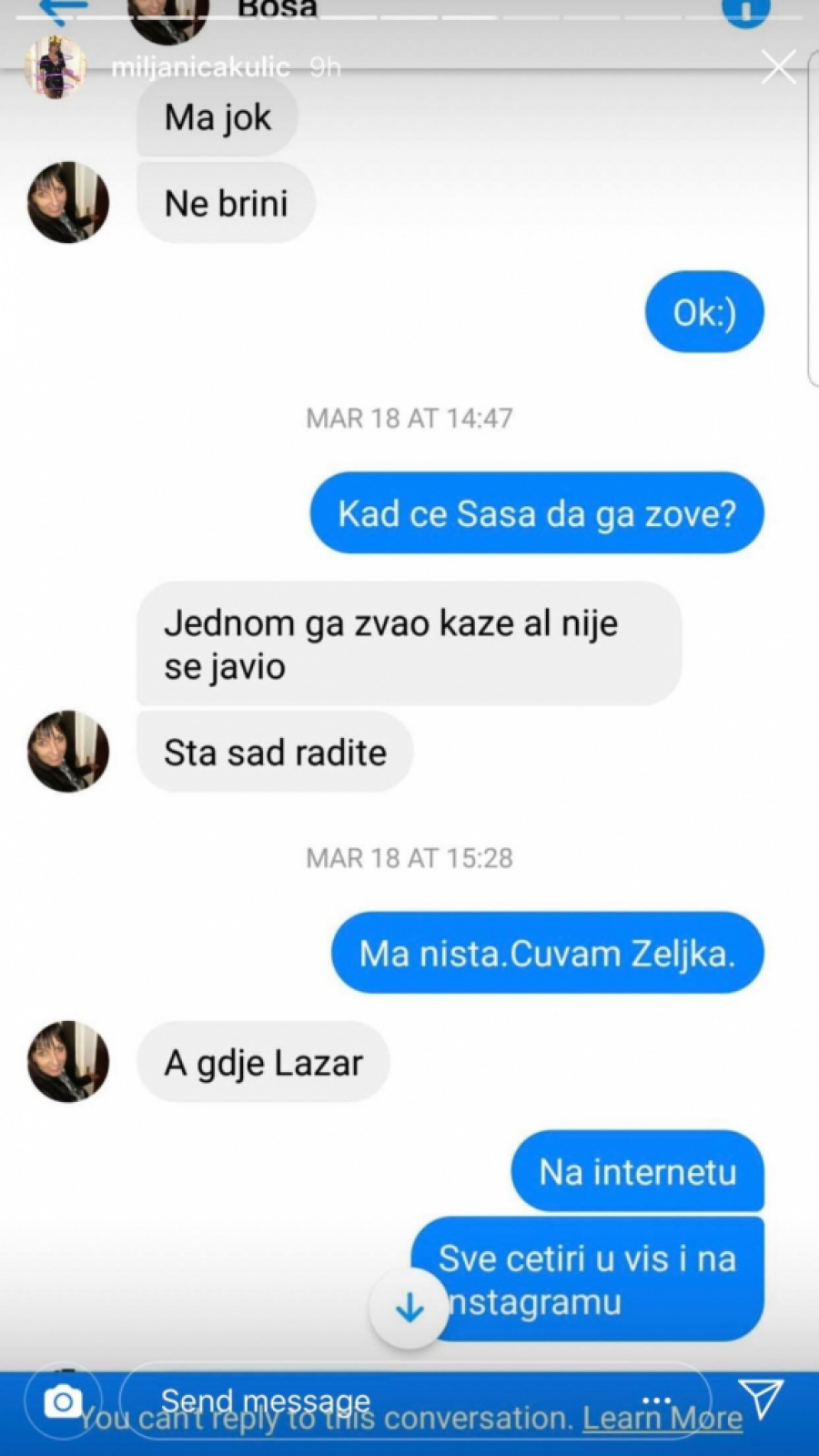Tap the avatar beside A gdje Lazar
Viewport: 819px width, 1456px height.
68,1061
